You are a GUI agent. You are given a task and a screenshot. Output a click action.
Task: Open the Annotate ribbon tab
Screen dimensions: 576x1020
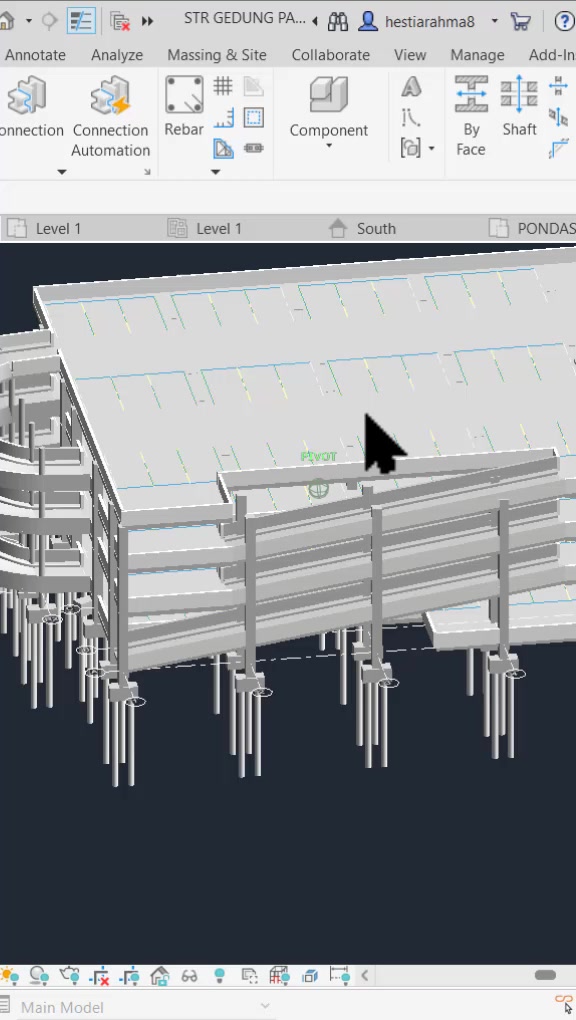(x=35, y=55)
